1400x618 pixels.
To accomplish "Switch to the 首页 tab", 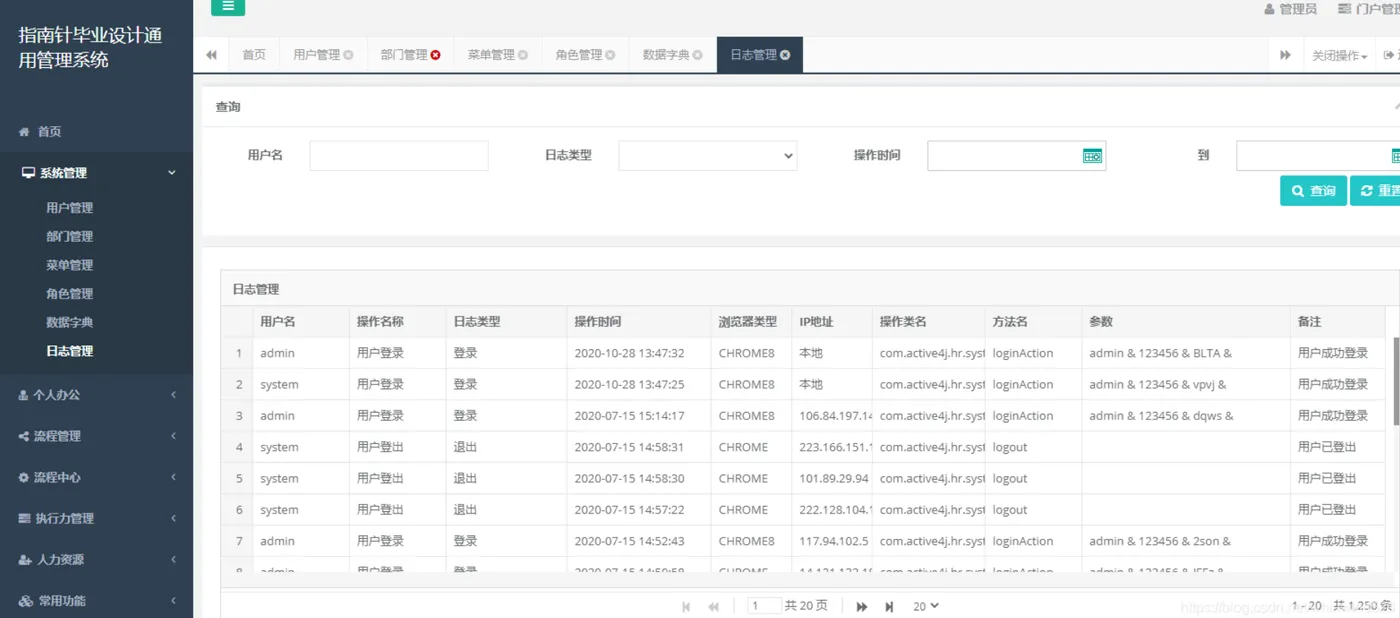I will (x=254, y=55).
